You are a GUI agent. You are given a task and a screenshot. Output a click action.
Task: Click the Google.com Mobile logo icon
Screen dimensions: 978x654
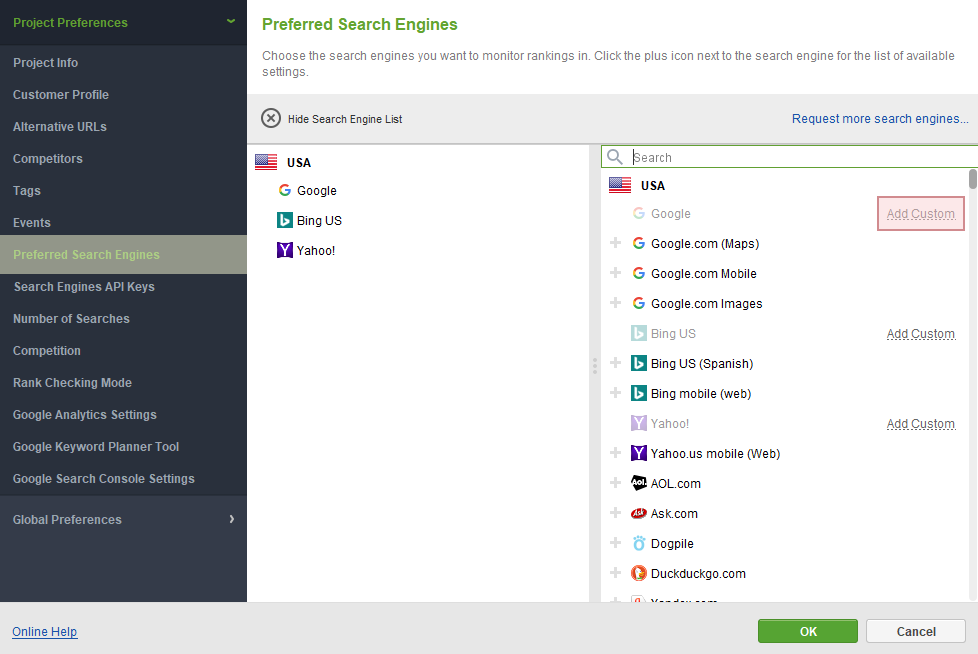(x=639, y=273)
